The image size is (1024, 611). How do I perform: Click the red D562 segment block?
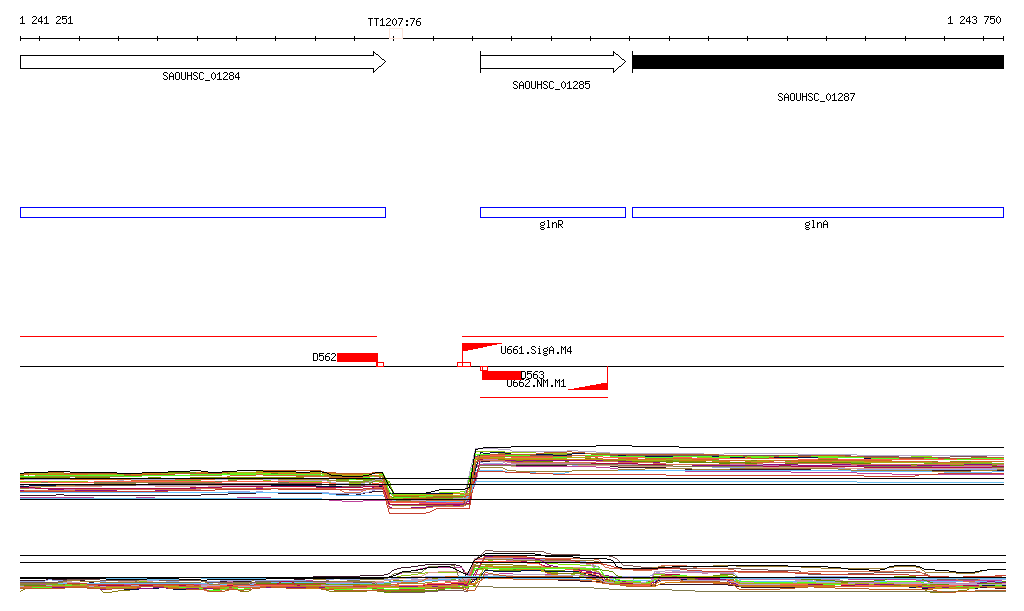357,357
